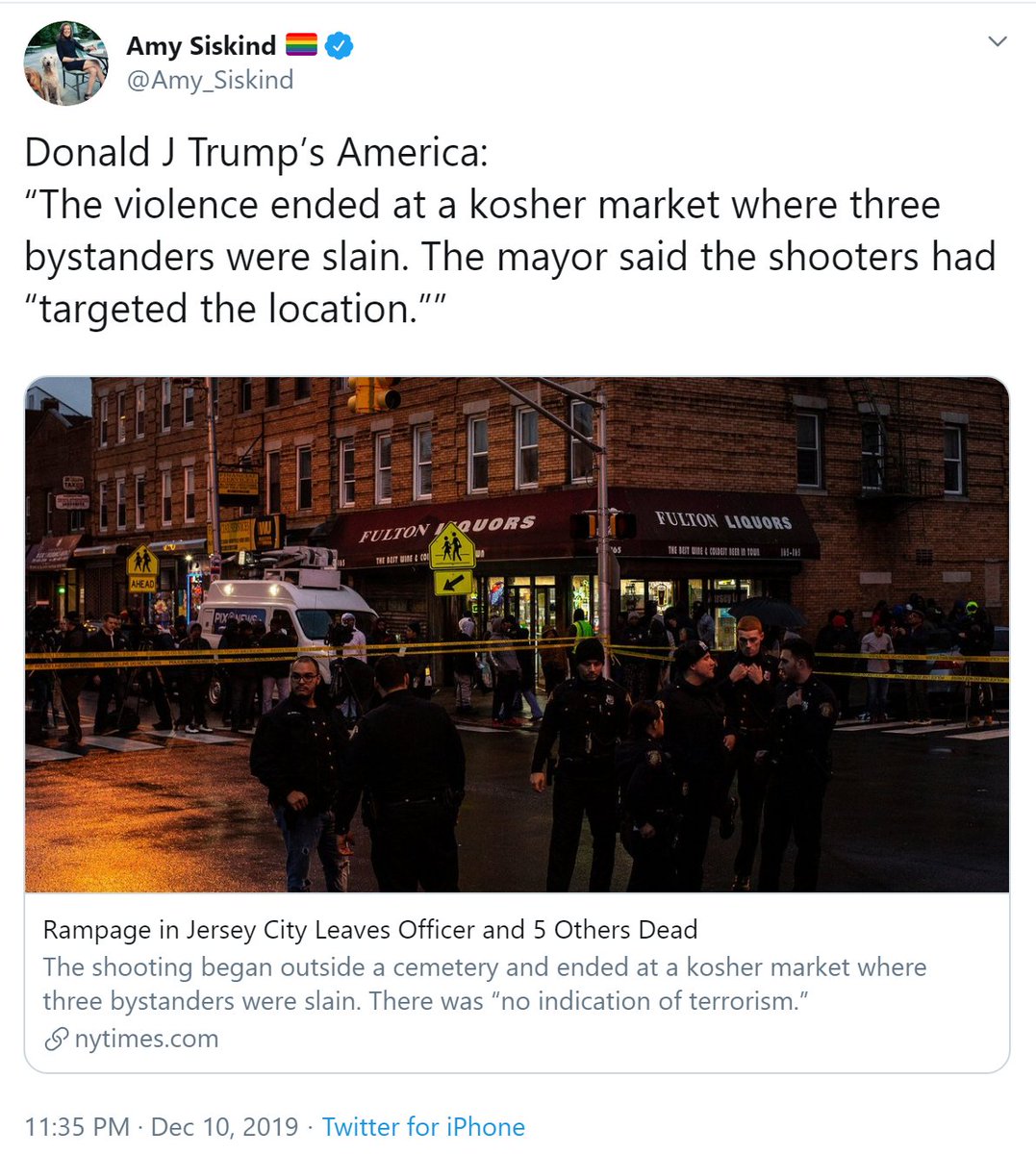This screenshot has width=1036, height=1154.
Task: Open the @Amy_Siskind handle
Action: tap(210, 80)
